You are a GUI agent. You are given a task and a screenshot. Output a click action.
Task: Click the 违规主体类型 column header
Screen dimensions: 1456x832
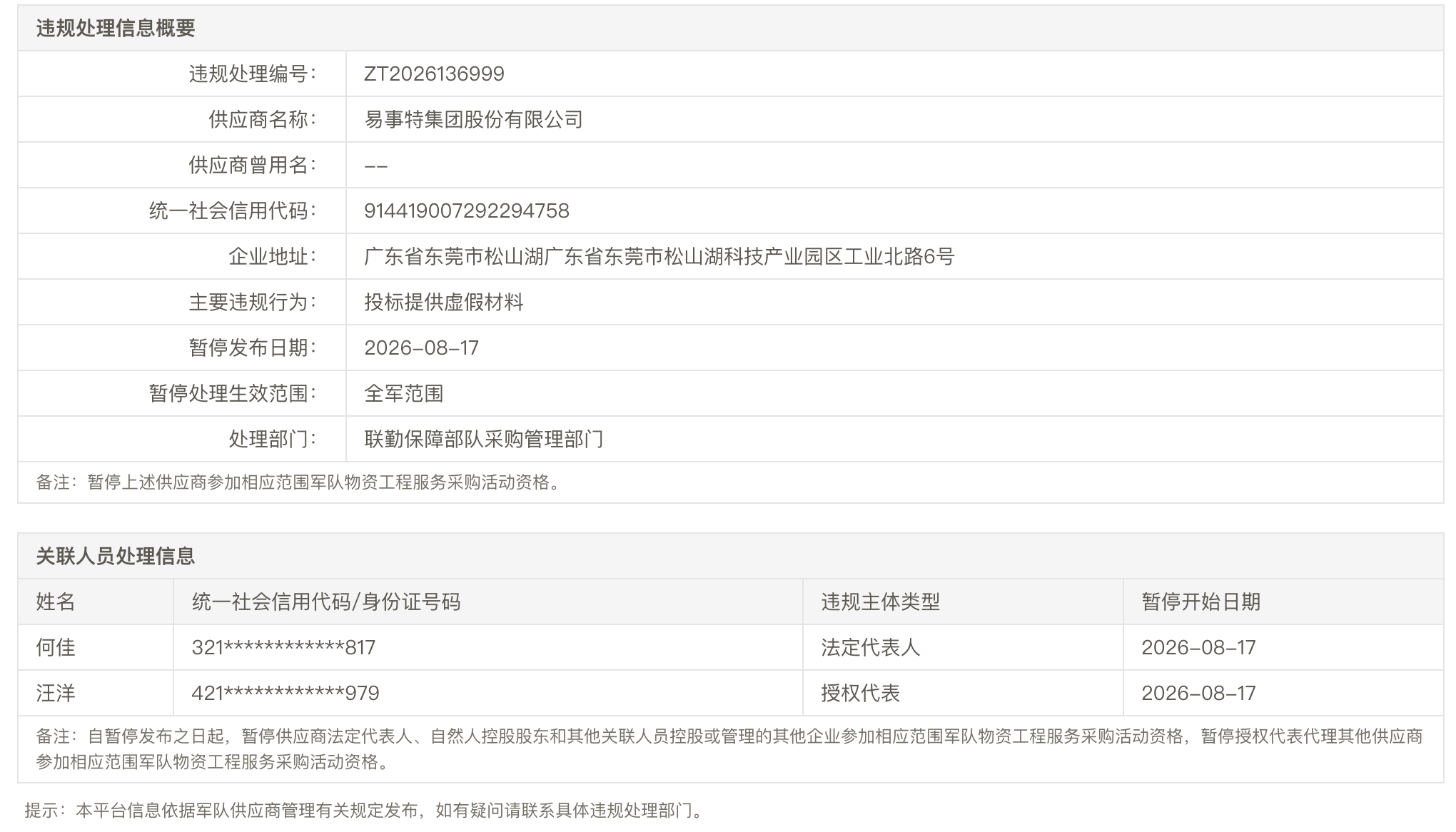(x=881, y=602)
